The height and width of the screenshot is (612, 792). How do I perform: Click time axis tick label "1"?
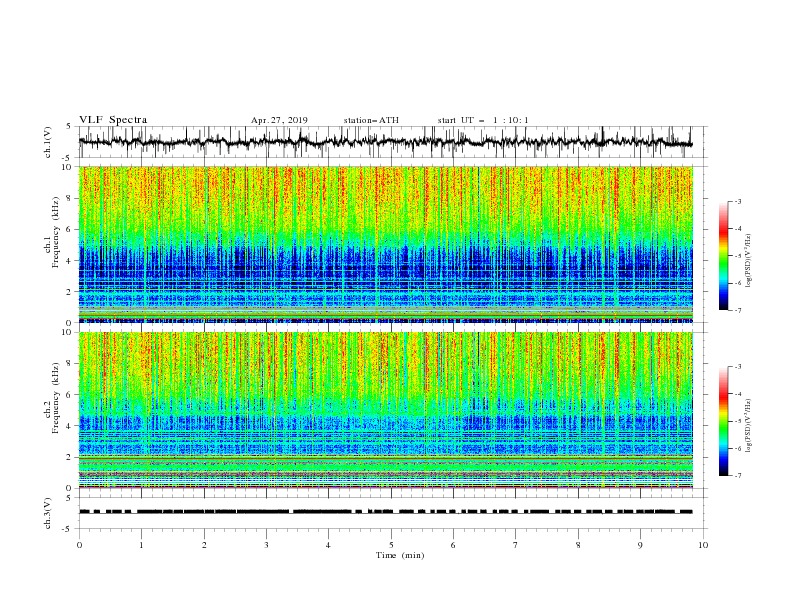pyautogui.click(x=141, y=545)
